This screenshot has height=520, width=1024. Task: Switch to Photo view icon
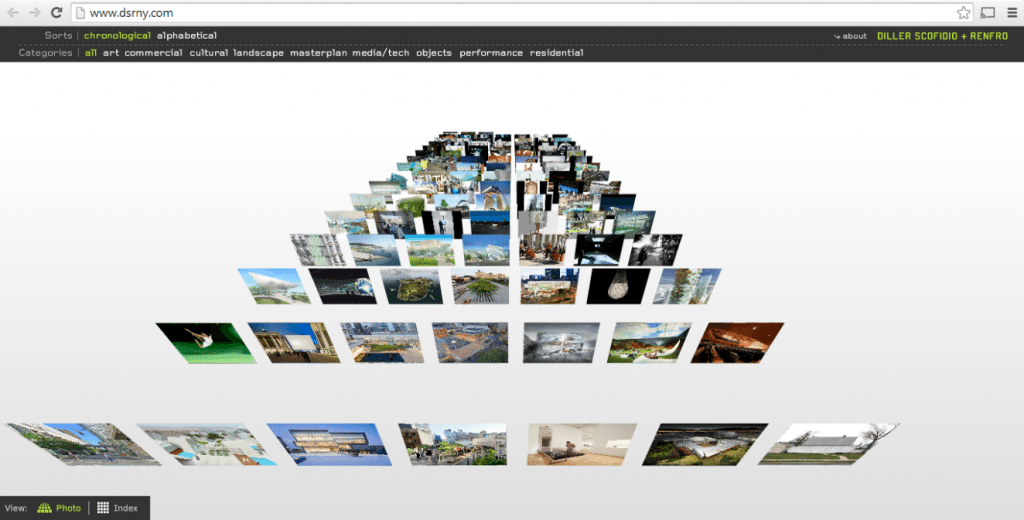pos(45,508)
